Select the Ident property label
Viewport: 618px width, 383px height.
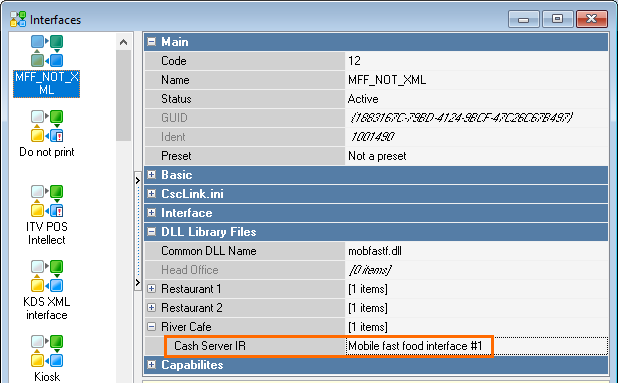click(173, 137)
